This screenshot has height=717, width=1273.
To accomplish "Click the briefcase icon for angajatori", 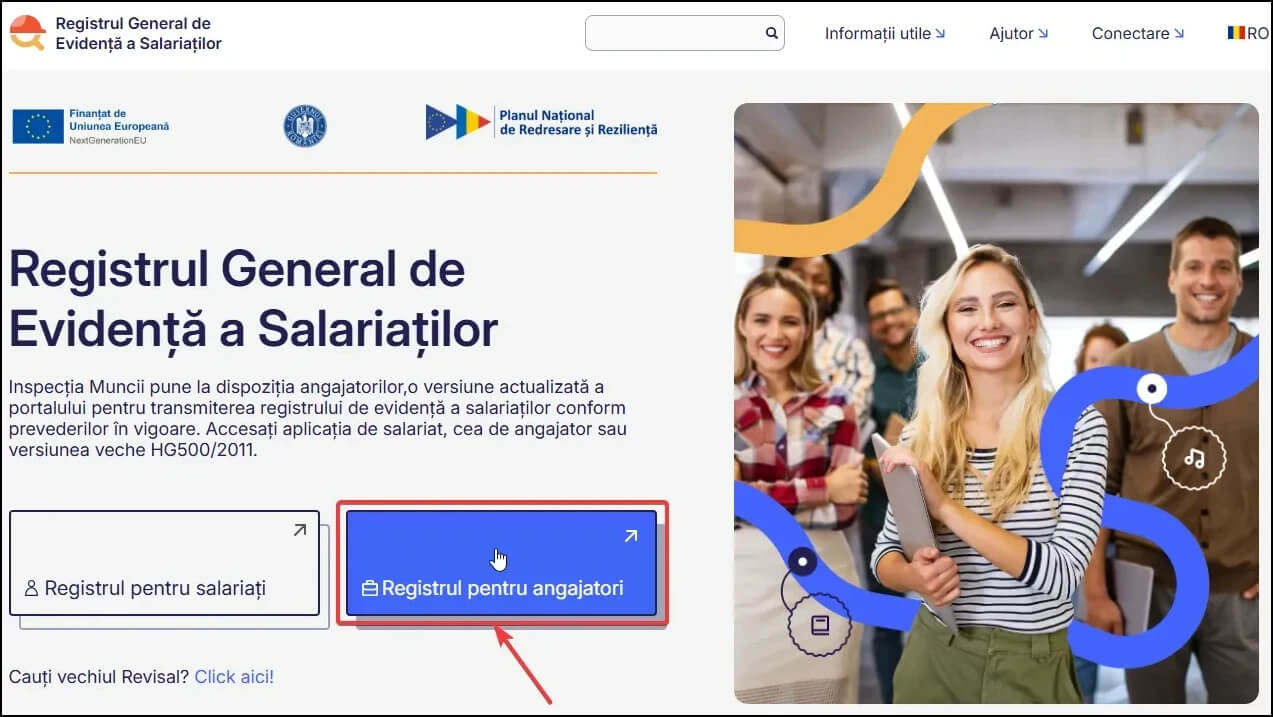I will point(369,589).
